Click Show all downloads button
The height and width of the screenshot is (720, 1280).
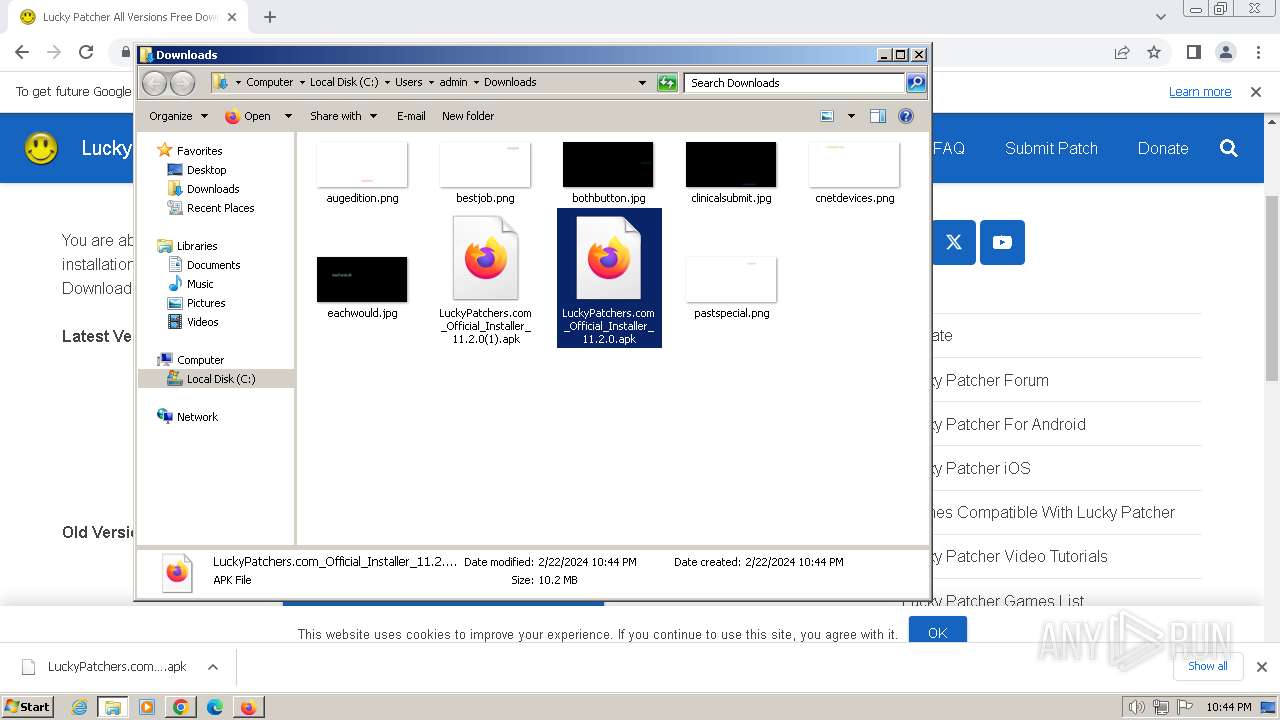click(x=1208, y=666)
